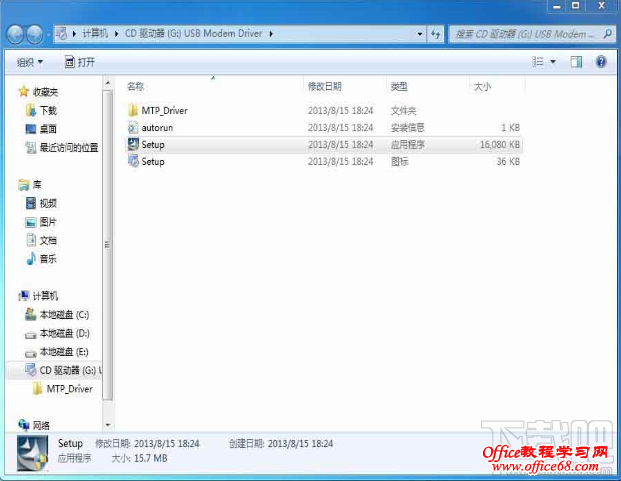Click the location icon in the address bar
This screenshot has width=621, height=481.
pyautogui.click(x=61, y=34)
